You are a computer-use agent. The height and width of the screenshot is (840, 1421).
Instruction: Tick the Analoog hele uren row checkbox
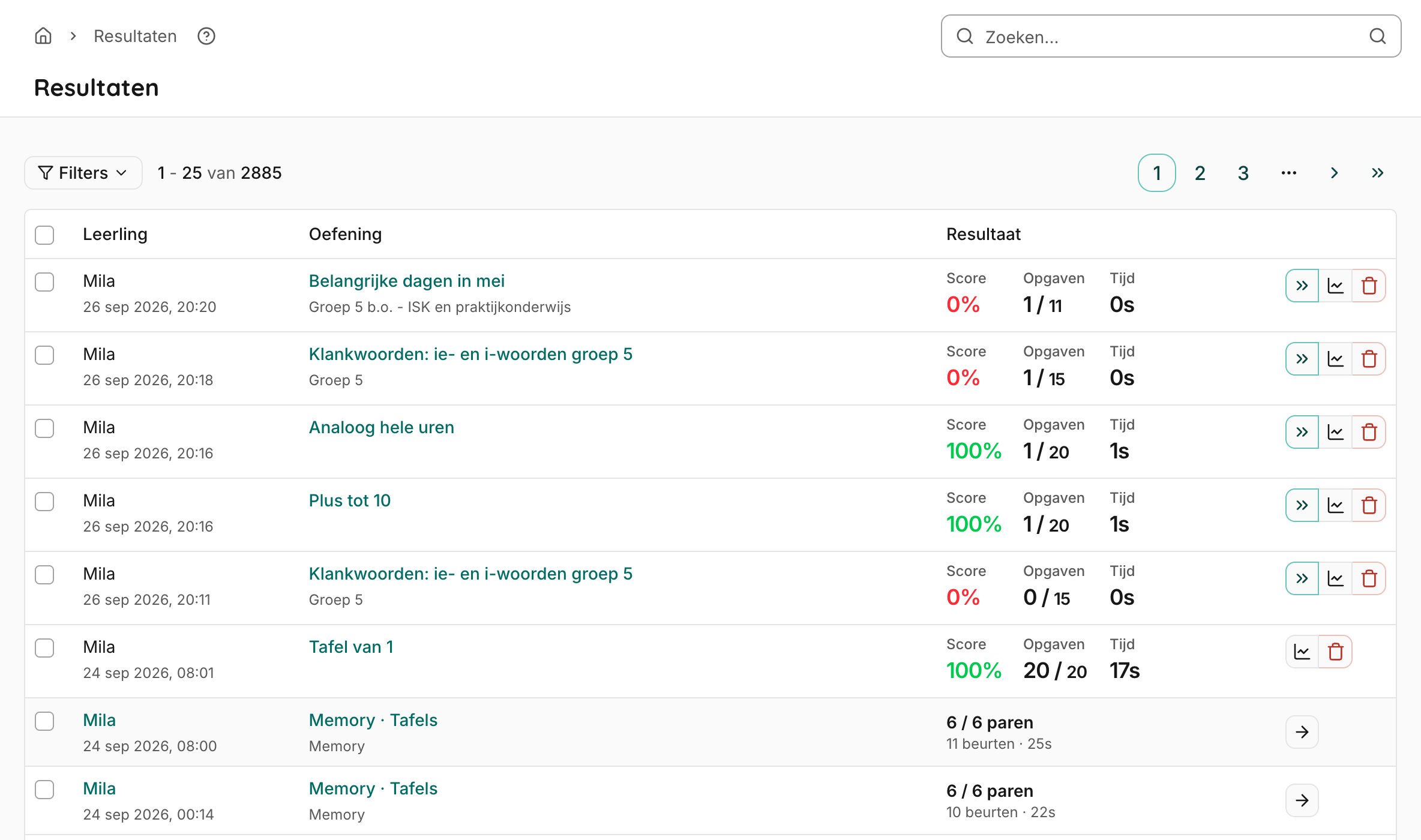44,428
